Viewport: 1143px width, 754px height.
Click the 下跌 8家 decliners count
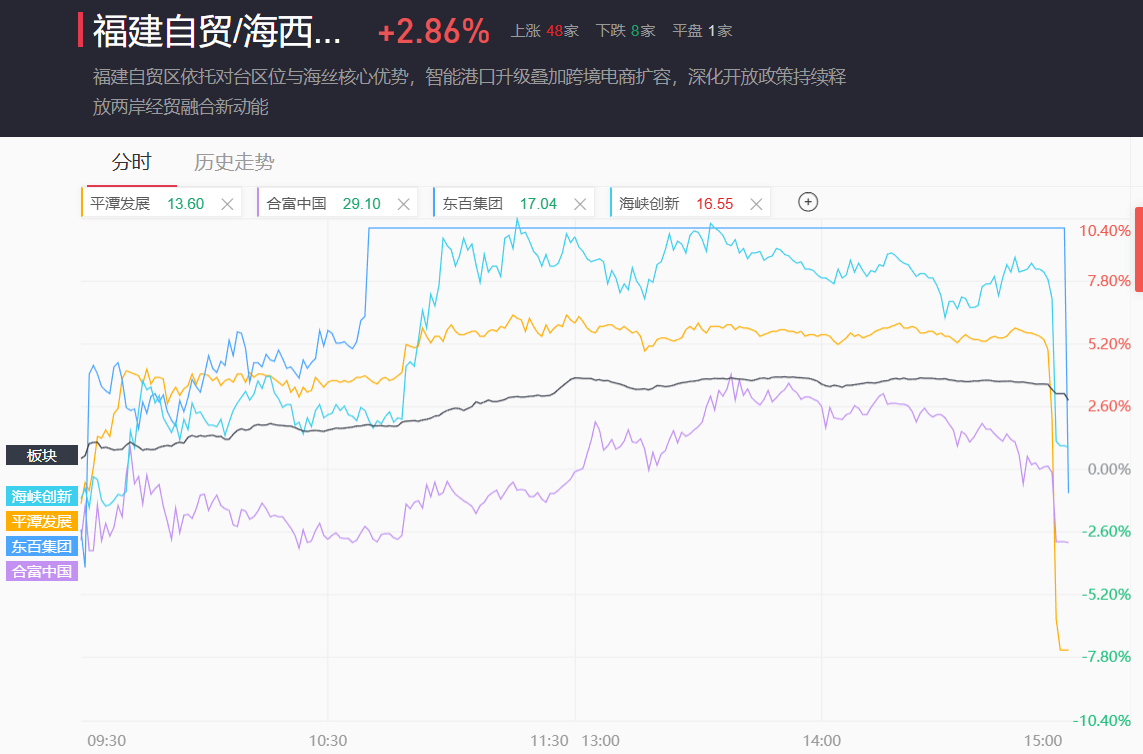click(625, 31)
